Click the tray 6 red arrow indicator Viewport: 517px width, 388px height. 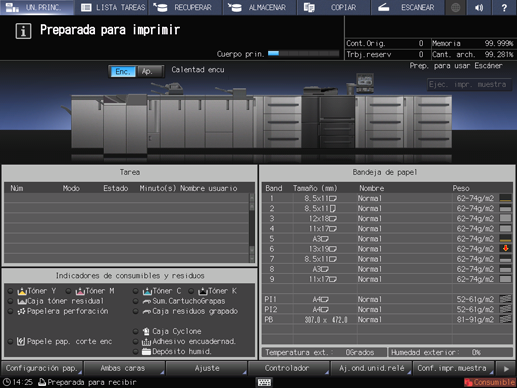[x=505, y=249]
